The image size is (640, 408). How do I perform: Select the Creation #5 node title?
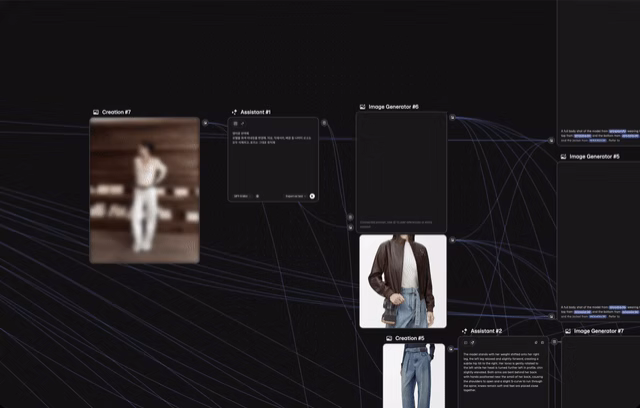410,338
